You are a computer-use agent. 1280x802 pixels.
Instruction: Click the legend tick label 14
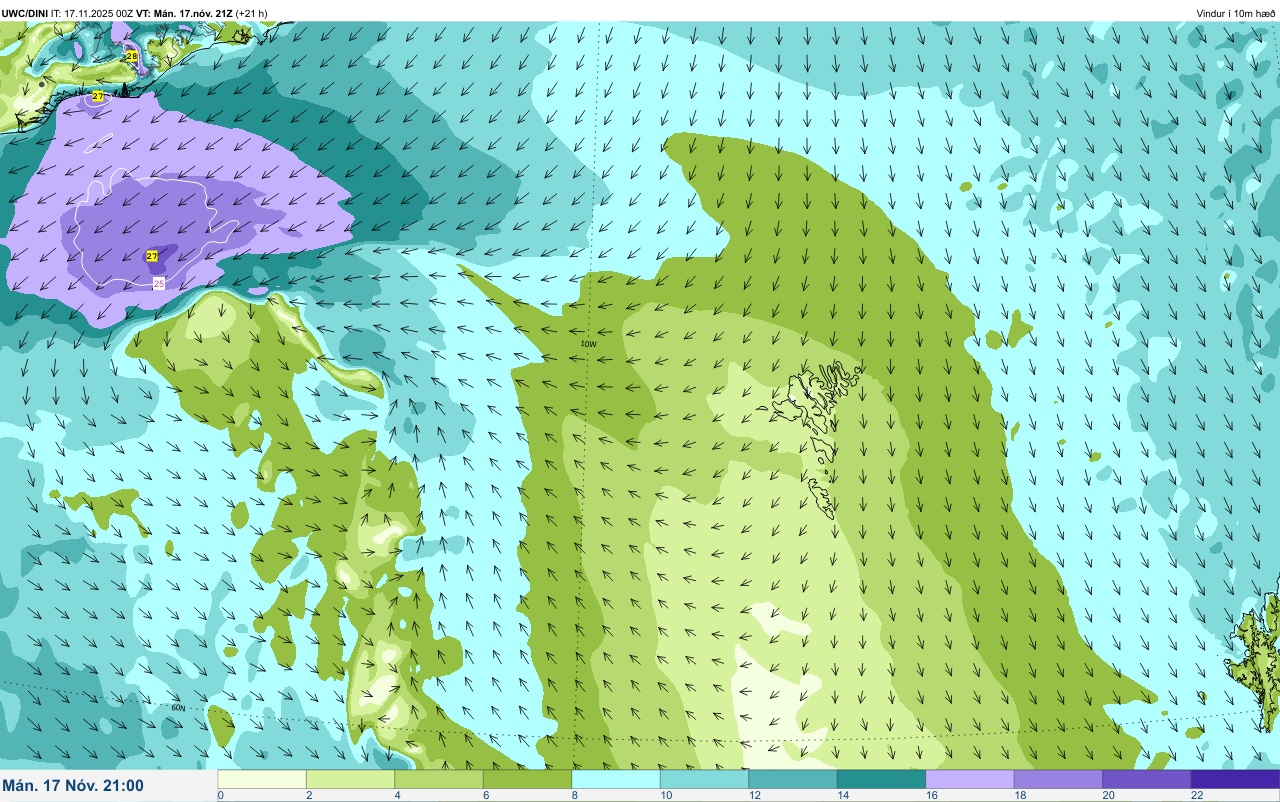click(x=842, y=795)
